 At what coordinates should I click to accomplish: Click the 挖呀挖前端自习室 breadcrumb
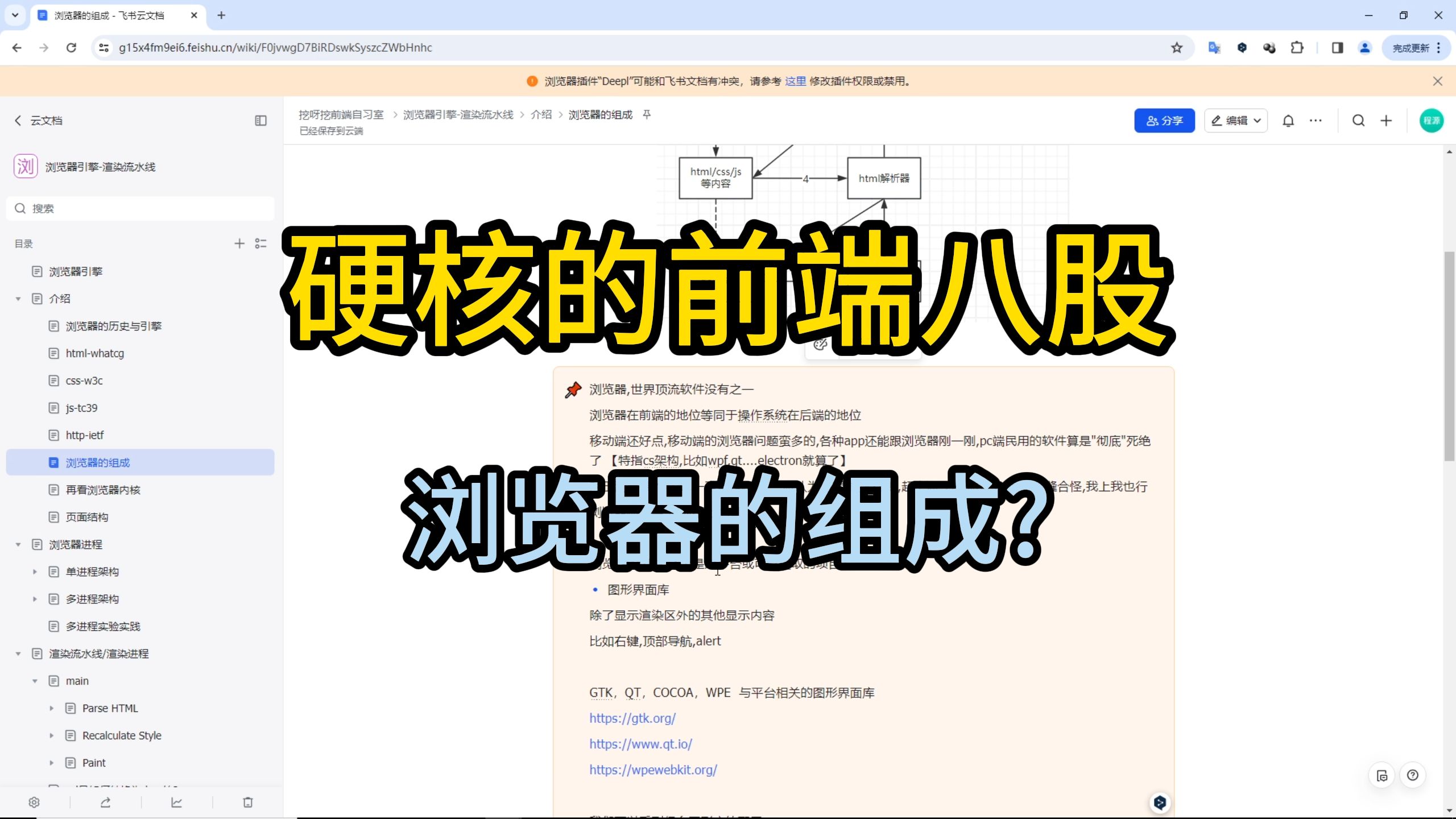pos(341,115)
